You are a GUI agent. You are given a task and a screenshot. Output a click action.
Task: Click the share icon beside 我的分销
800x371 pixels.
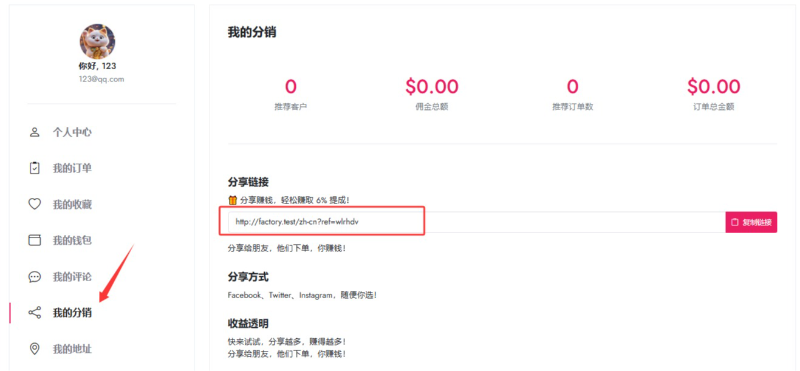coord(34,313)
